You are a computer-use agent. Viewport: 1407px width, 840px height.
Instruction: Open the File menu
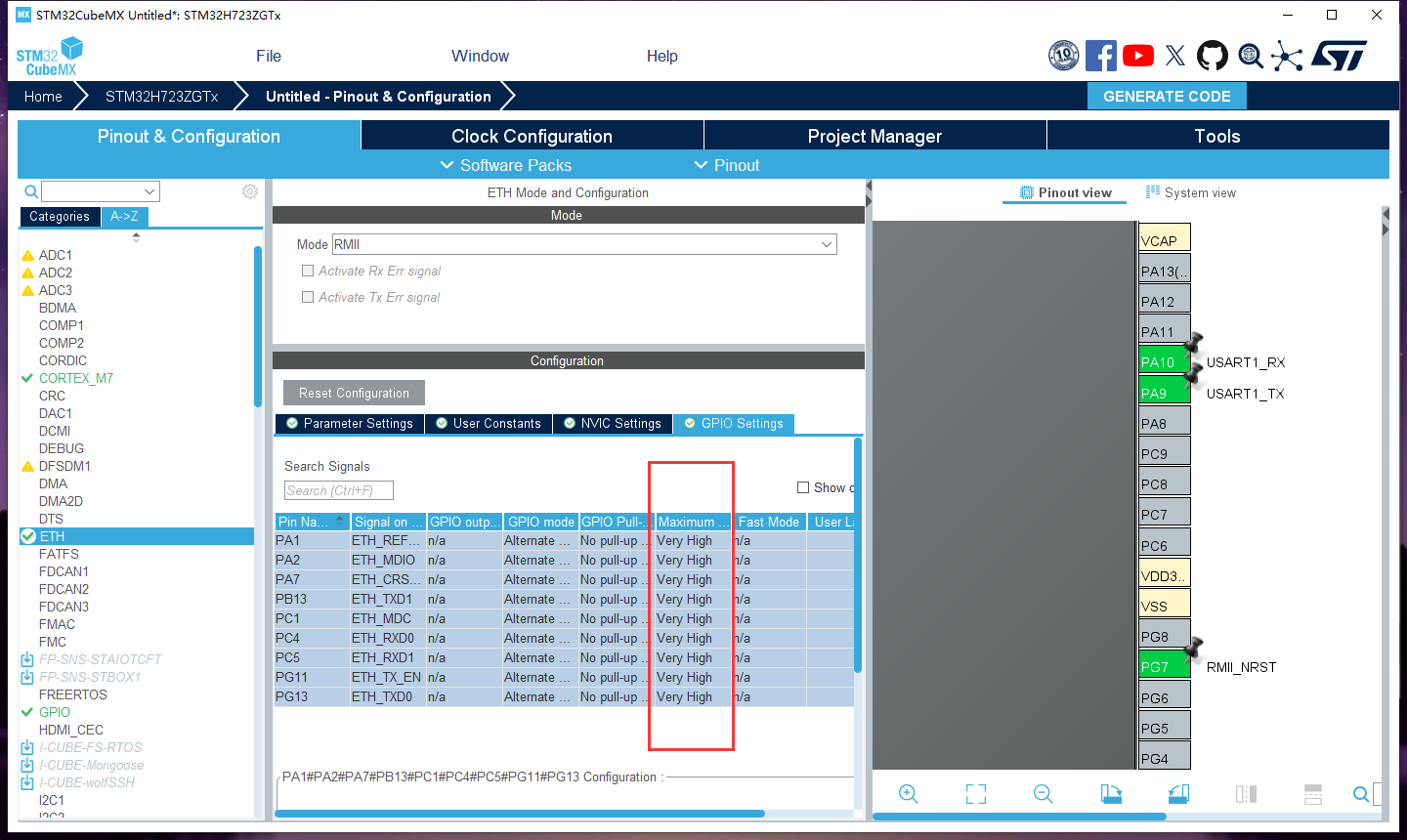coord(269,56)
